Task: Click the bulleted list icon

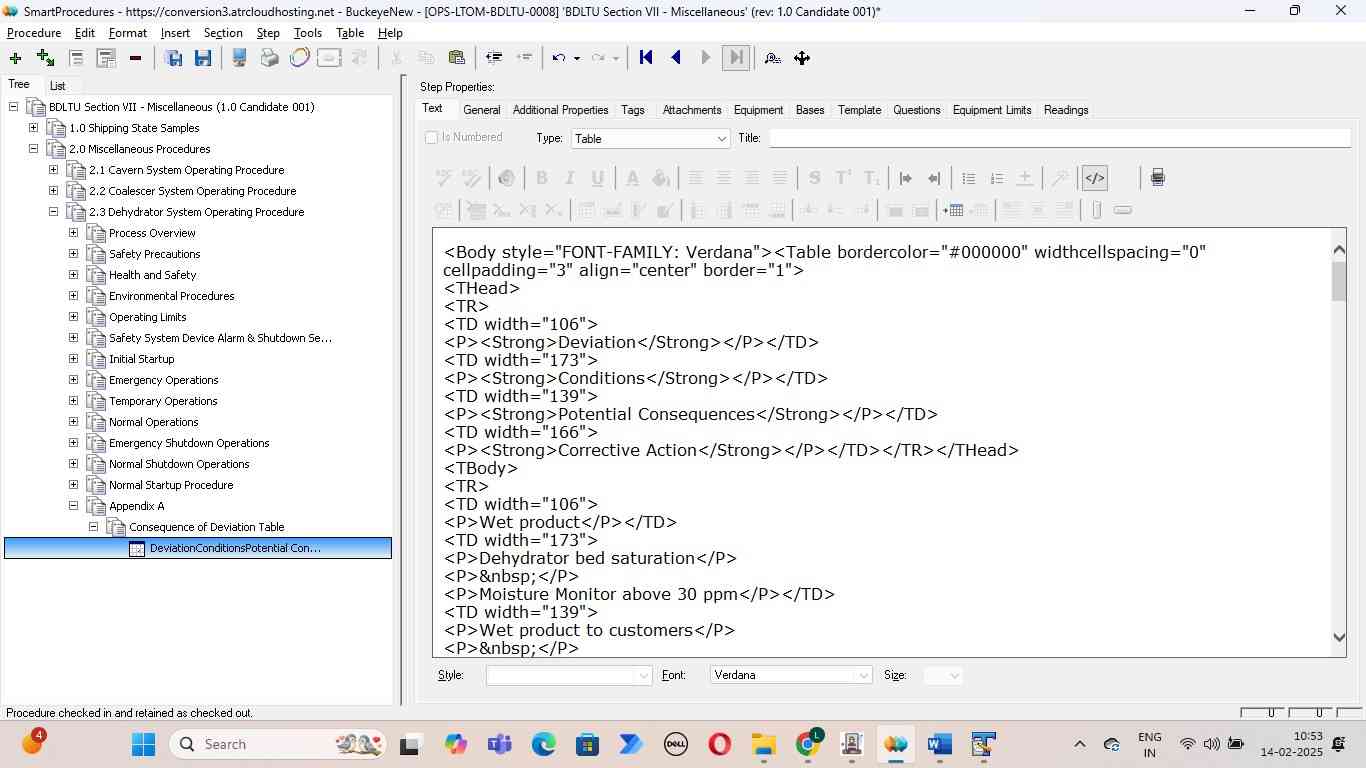Action: tap(968, 178)
